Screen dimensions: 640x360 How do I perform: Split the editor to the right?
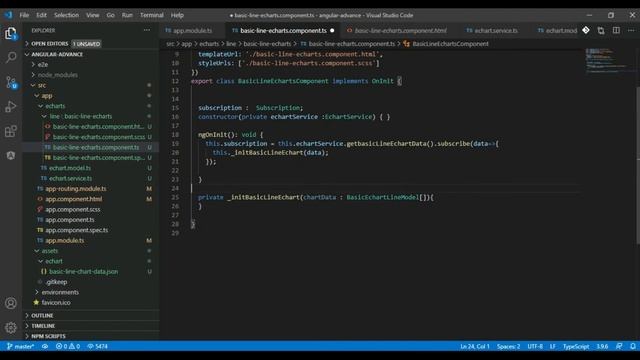(x=616, y=30)
